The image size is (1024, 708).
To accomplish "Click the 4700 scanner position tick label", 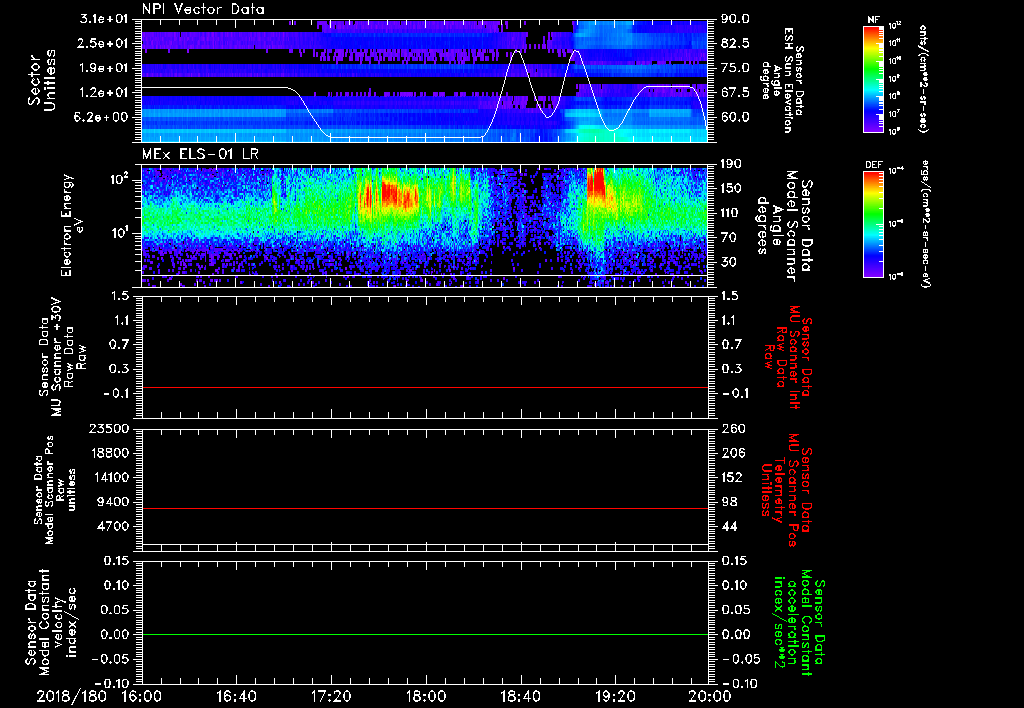I will tap(112, 526).
